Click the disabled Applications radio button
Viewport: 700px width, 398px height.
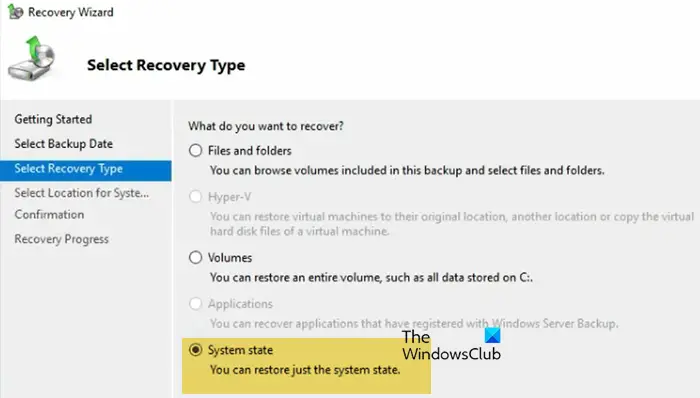point(196,304)
